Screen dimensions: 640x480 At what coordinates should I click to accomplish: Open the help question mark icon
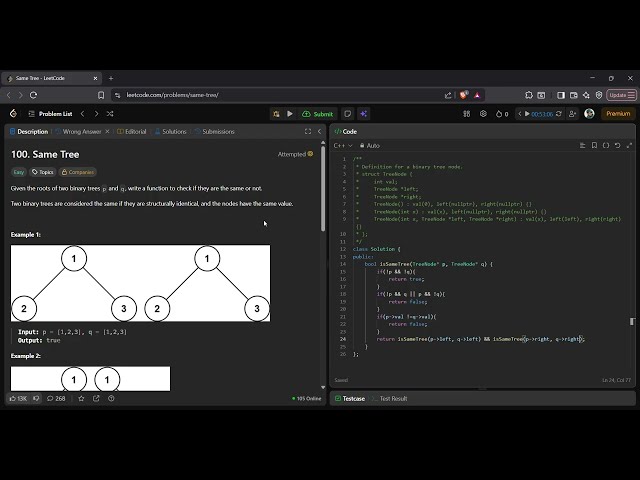tap(111, 398)
